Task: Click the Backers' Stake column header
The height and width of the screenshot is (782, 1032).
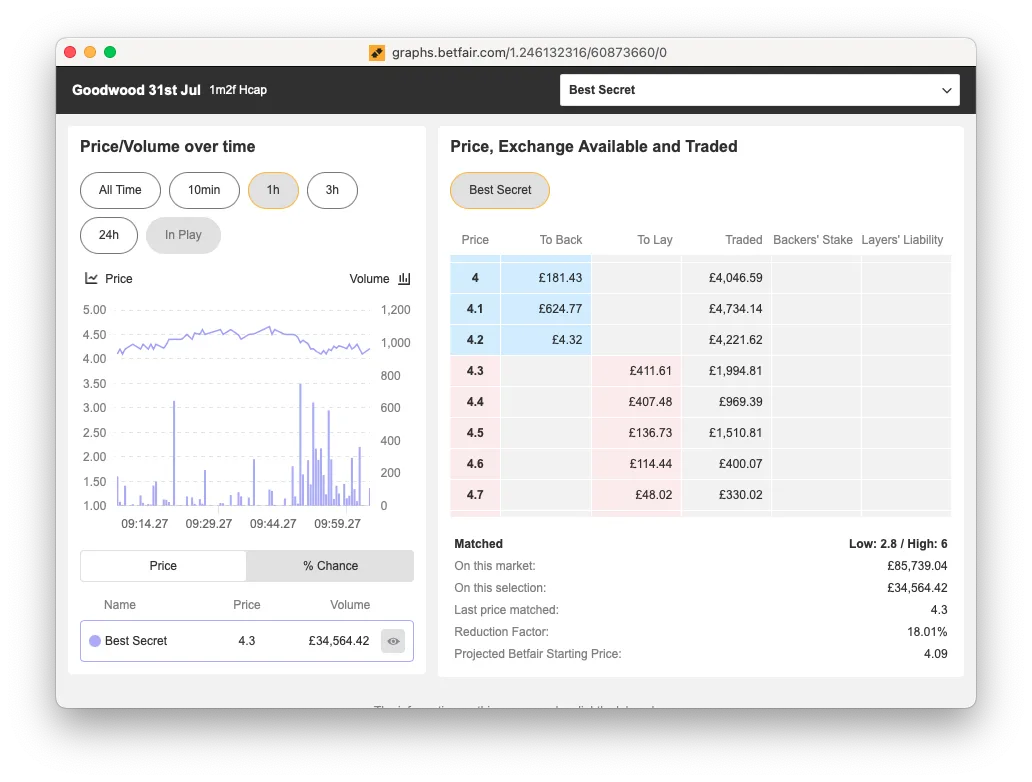Action: [813, 240]
